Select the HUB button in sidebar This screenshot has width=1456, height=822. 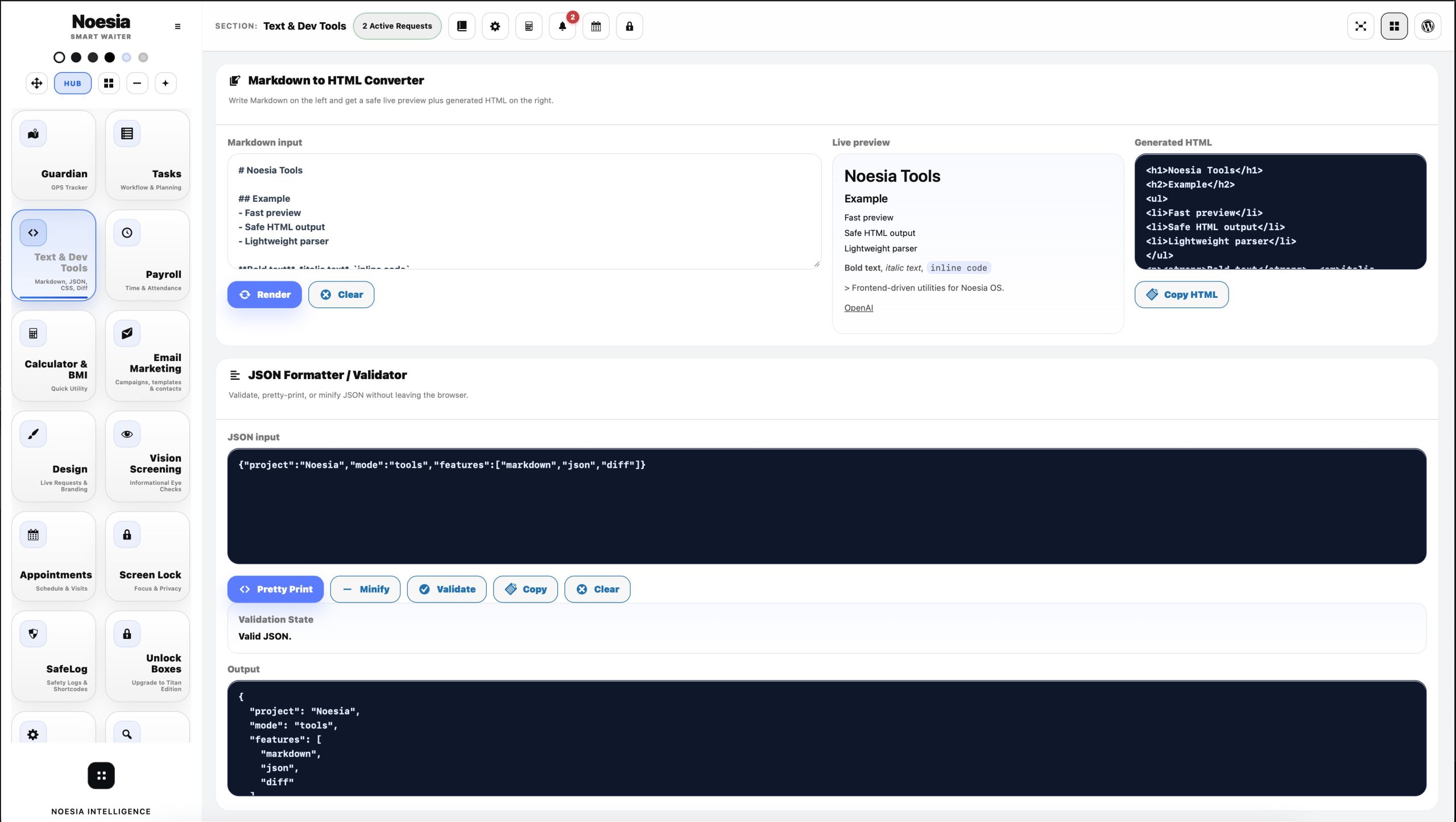pos(73,84)
